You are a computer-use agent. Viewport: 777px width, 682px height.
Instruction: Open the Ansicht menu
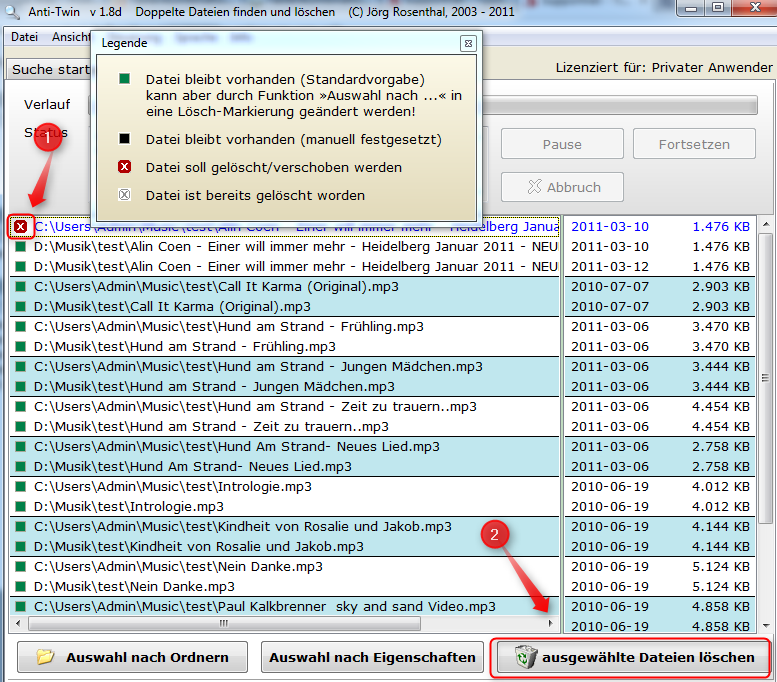pyautogui.click(x=70, y=37)
